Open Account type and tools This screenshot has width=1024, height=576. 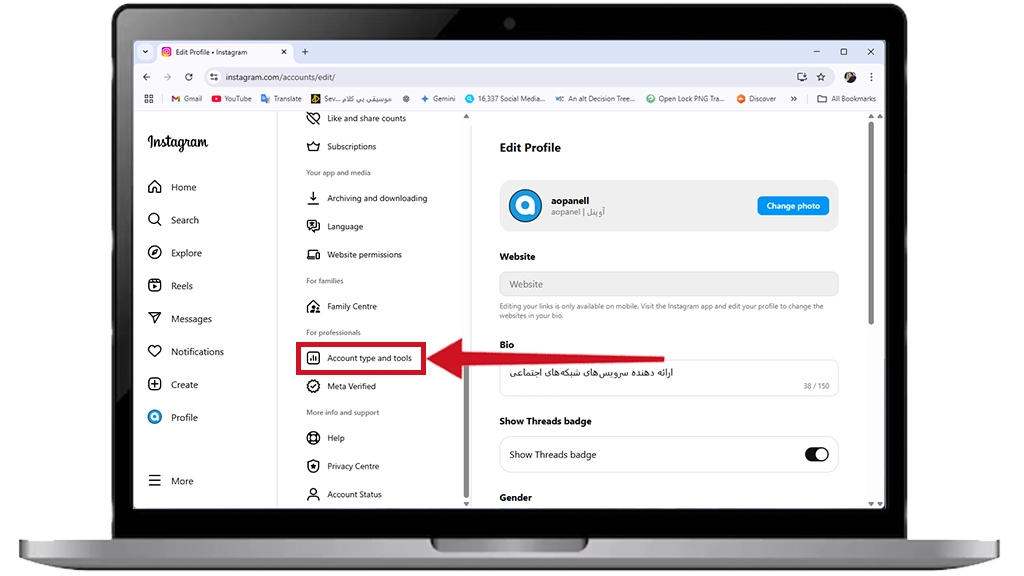pos(360,358)
